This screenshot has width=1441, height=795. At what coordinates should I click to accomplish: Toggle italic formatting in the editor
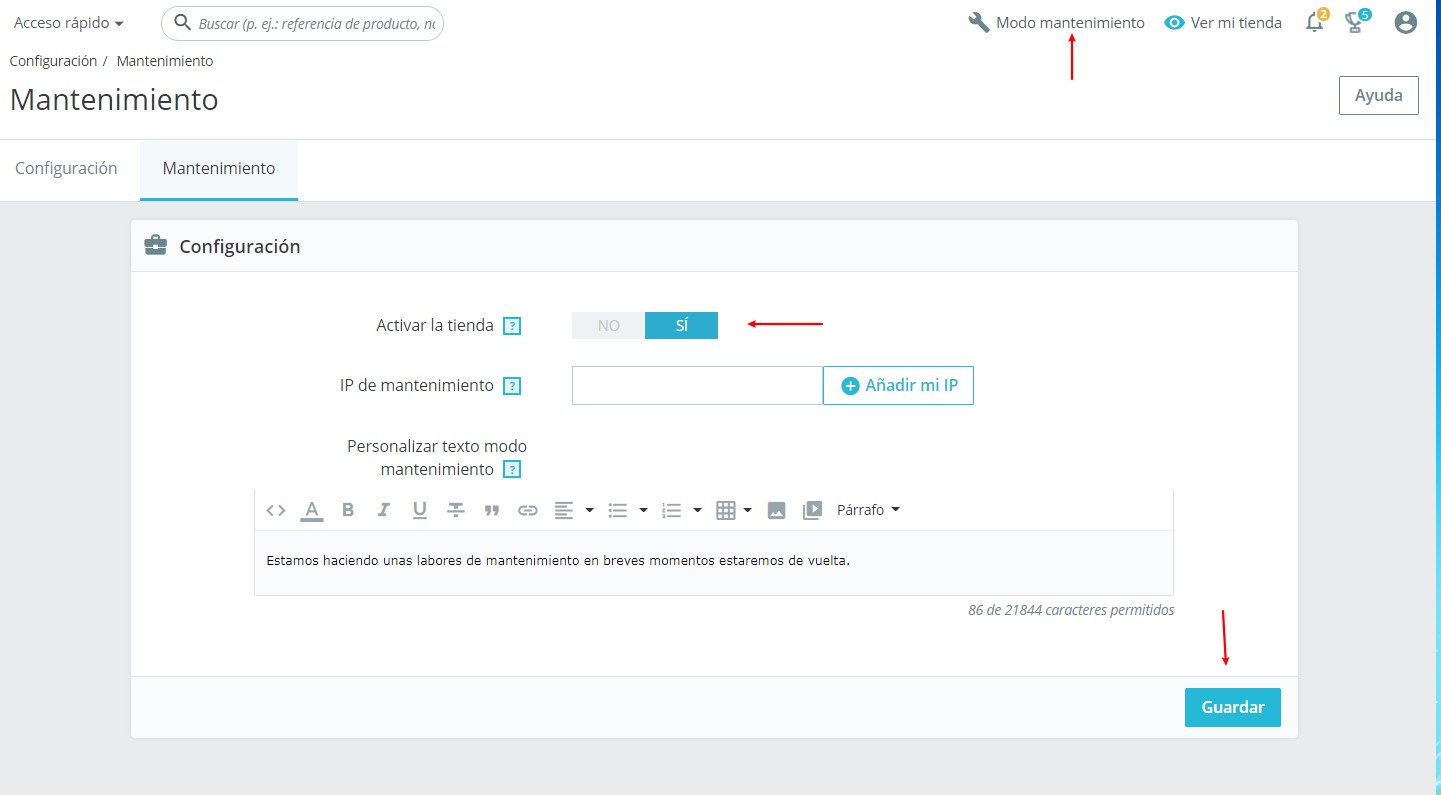coord(383,510)
